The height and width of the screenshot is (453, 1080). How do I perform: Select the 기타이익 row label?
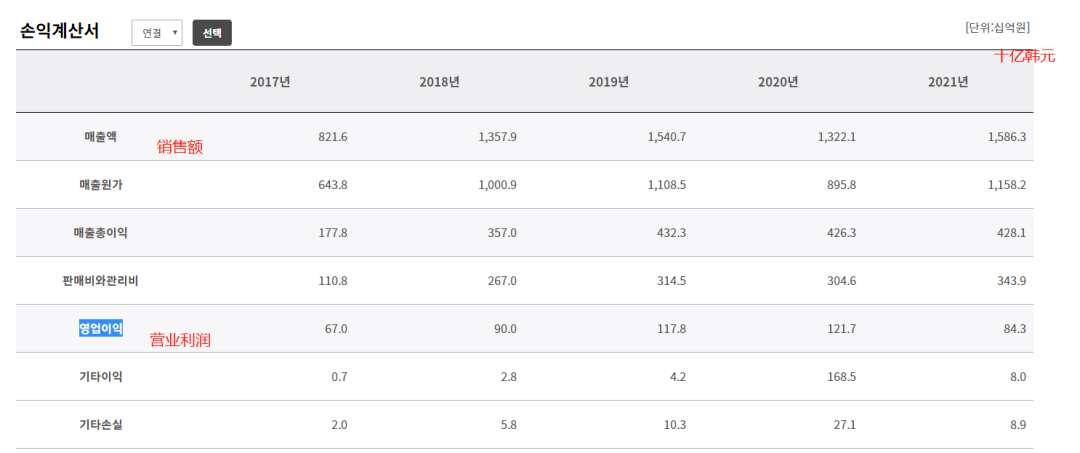coord(100,377)
